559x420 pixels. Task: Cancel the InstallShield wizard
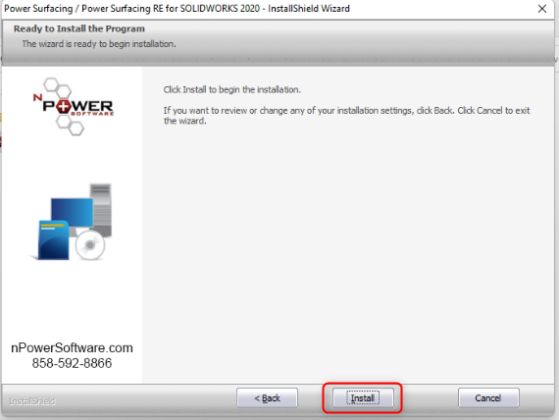(x=488, y=398)
